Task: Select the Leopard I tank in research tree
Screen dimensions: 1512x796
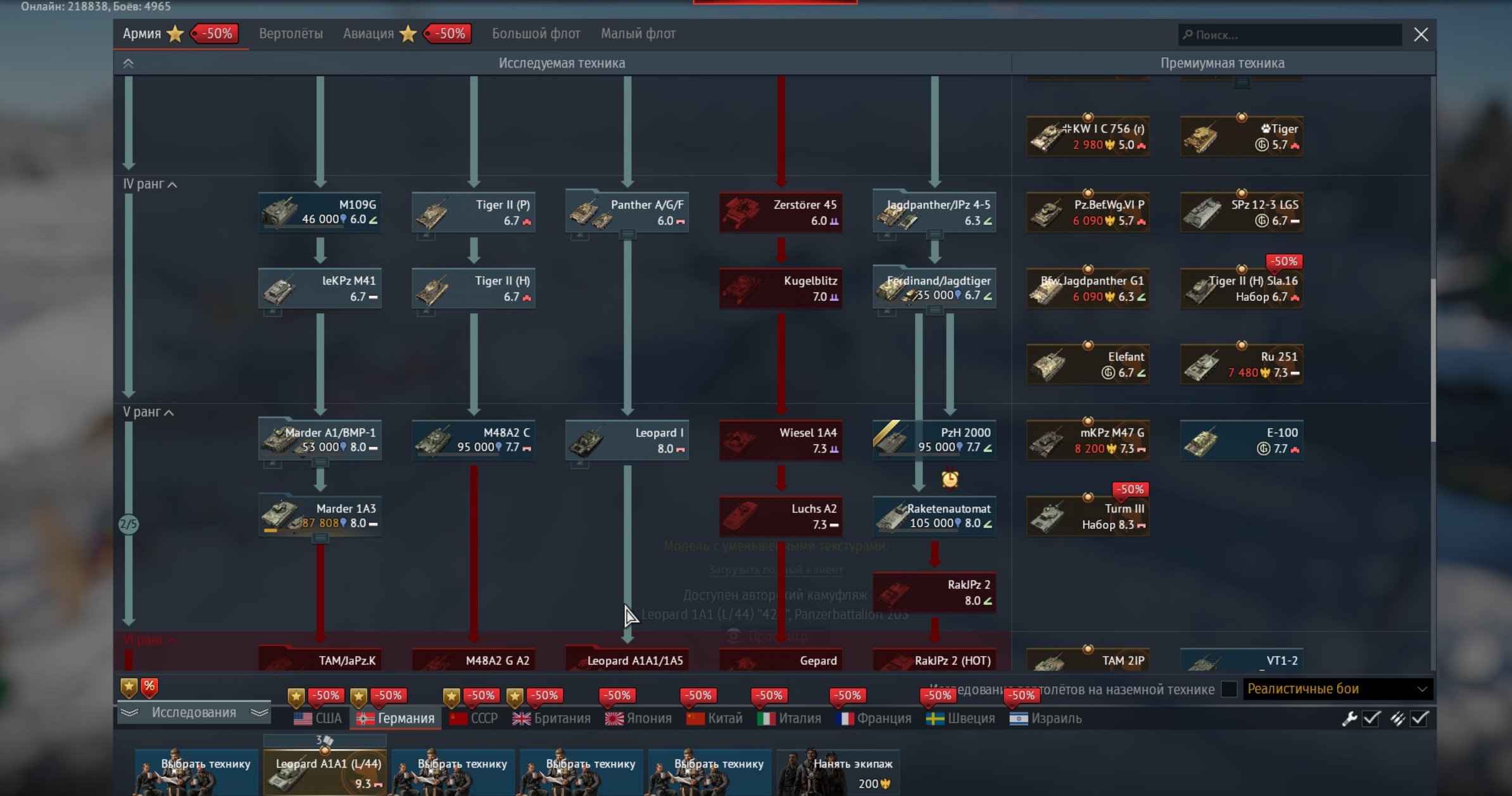Action: pos(627,441)
